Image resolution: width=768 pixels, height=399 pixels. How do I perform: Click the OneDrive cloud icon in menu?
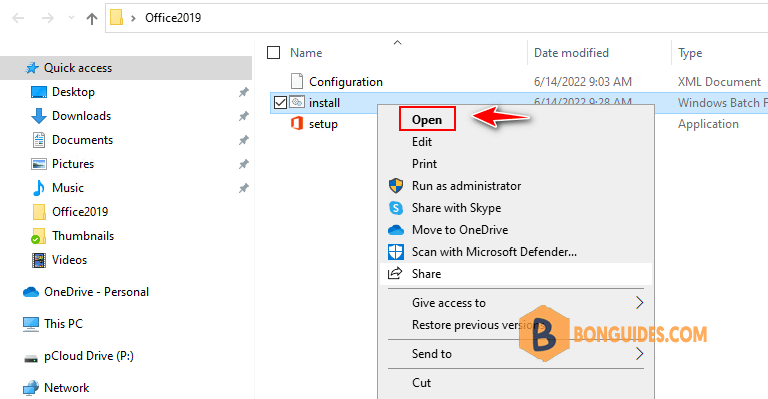pos(396,230)
